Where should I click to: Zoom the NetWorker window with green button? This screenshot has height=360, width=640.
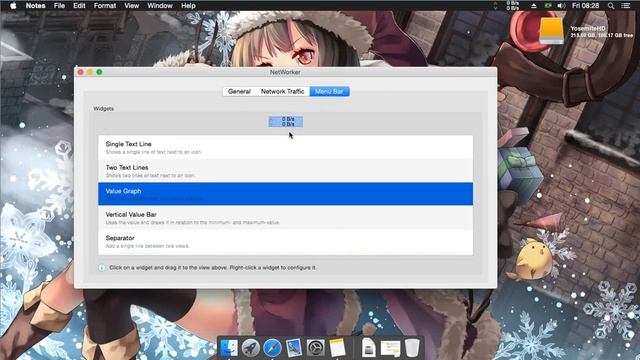(x=99, y=72)
